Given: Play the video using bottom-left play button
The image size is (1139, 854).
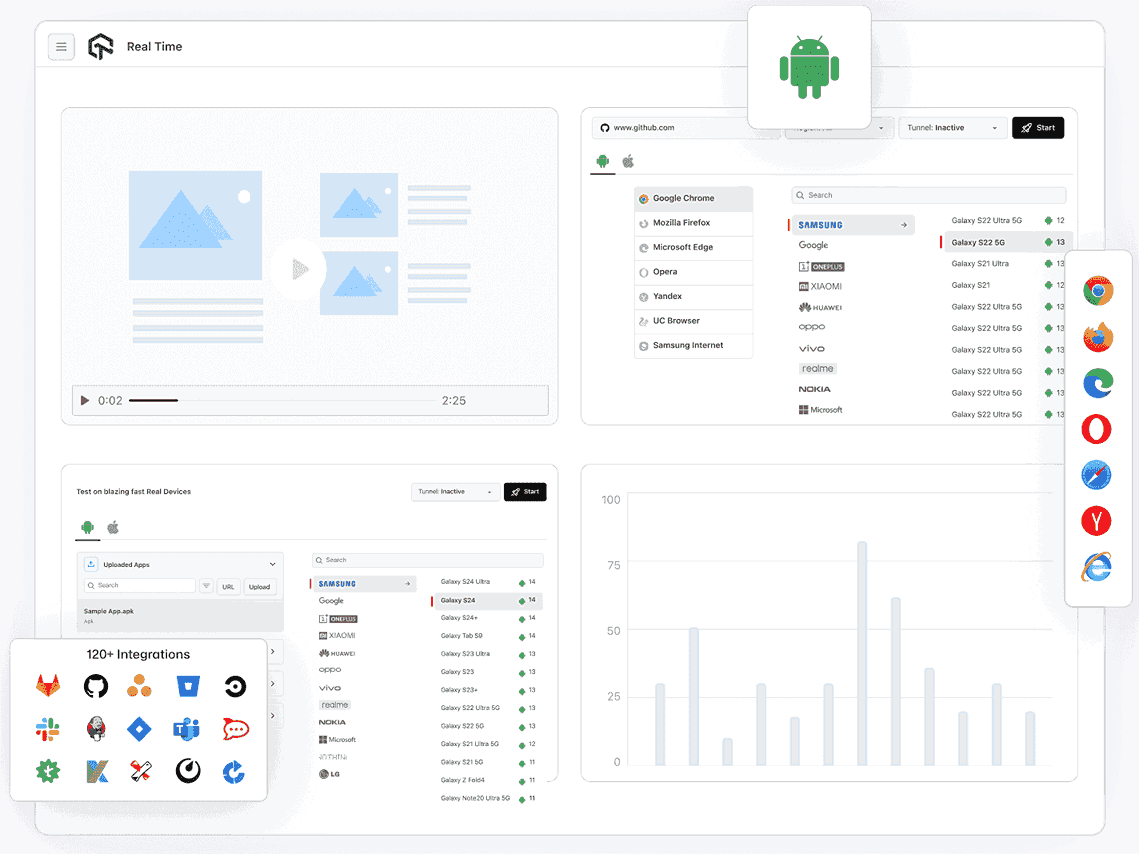Looking at the screenshot, I should (84, 400).
